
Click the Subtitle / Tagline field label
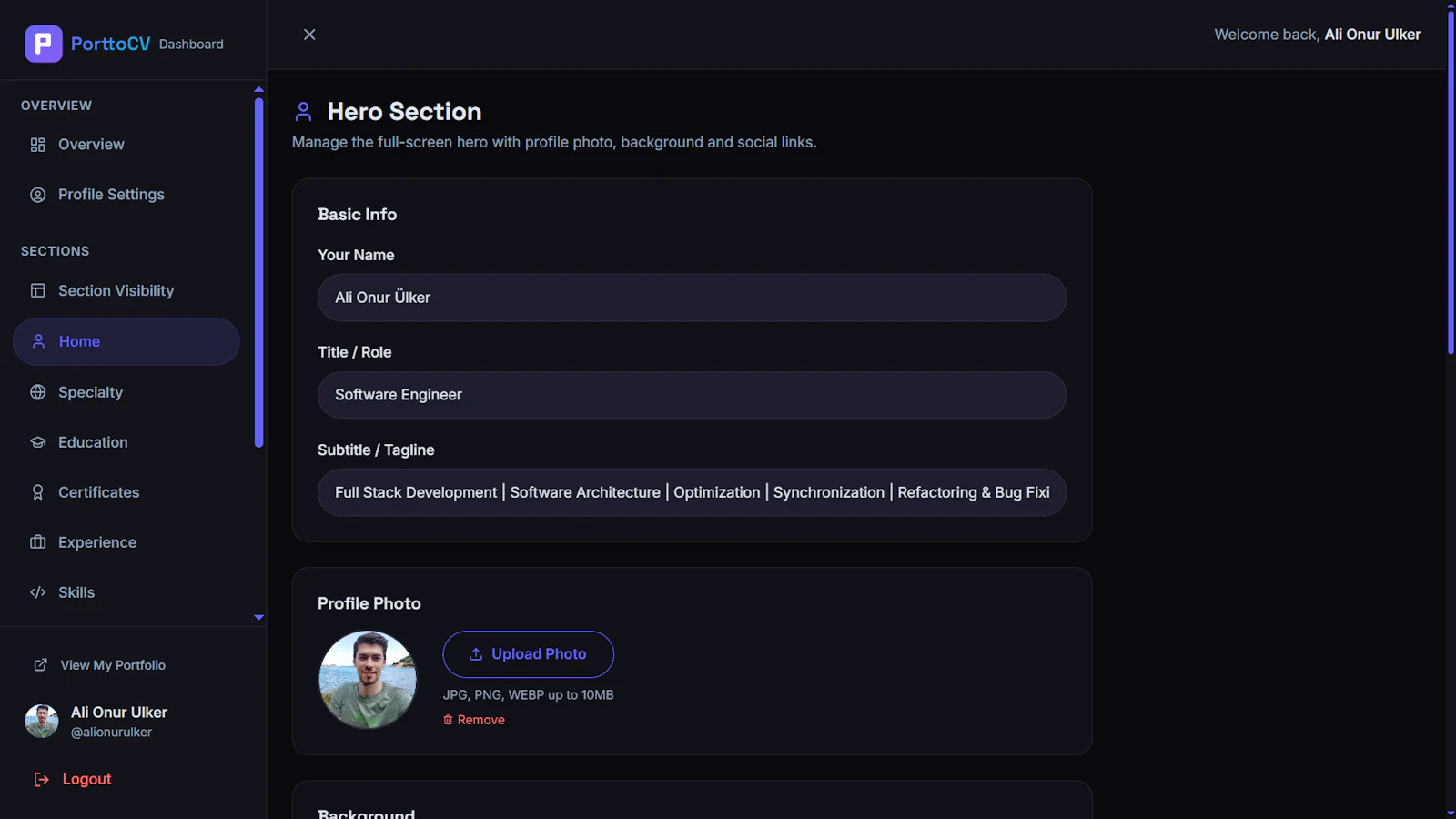point(376,450)
